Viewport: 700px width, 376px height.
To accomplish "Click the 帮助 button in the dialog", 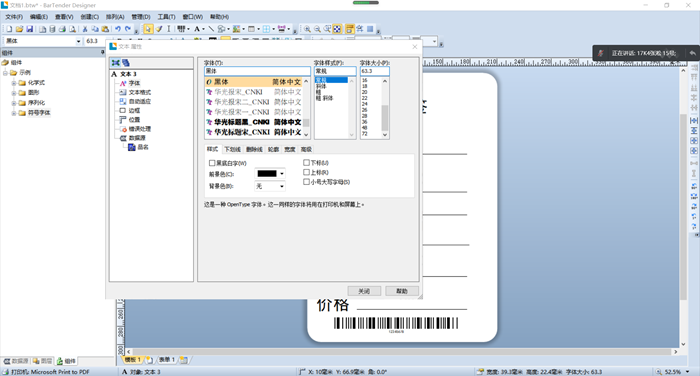I will point(402,291).
